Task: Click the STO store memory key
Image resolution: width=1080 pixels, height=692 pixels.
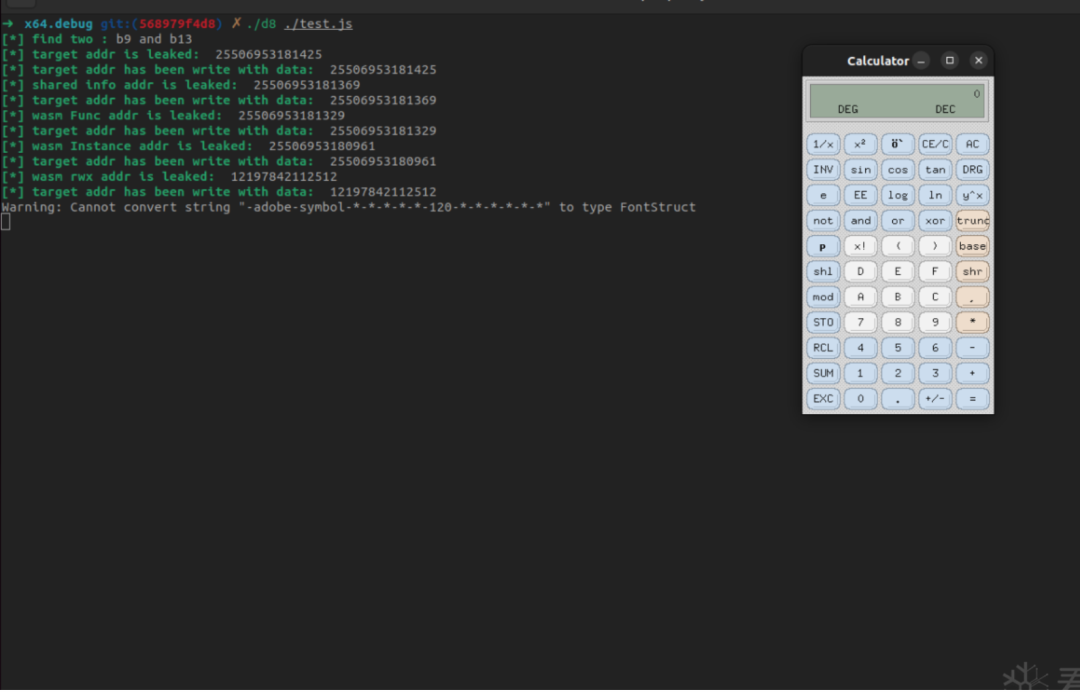Action: (823, 322)
